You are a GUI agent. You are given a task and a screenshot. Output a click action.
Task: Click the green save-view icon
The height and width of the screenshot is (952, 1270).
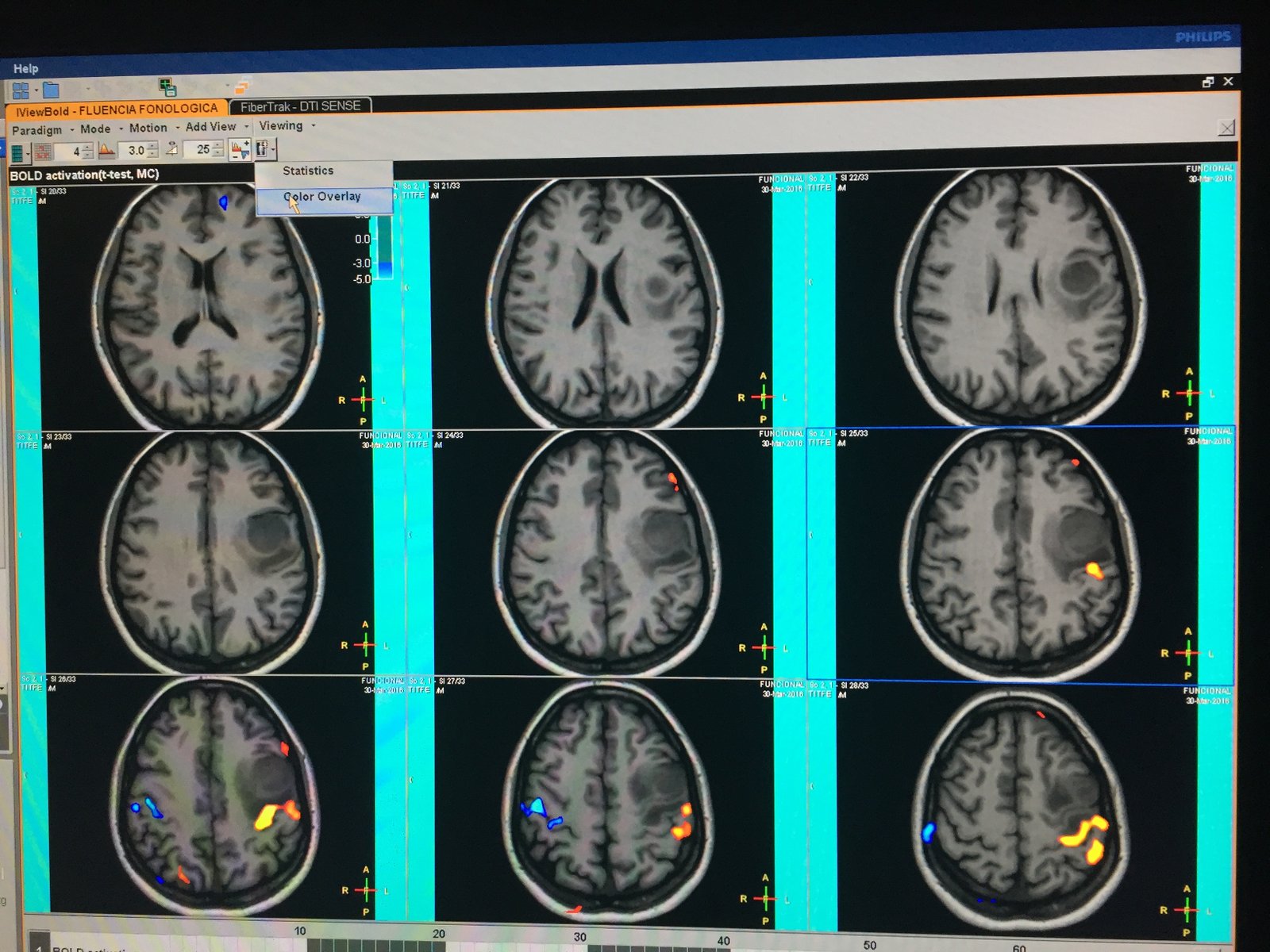tap(167, 86)
